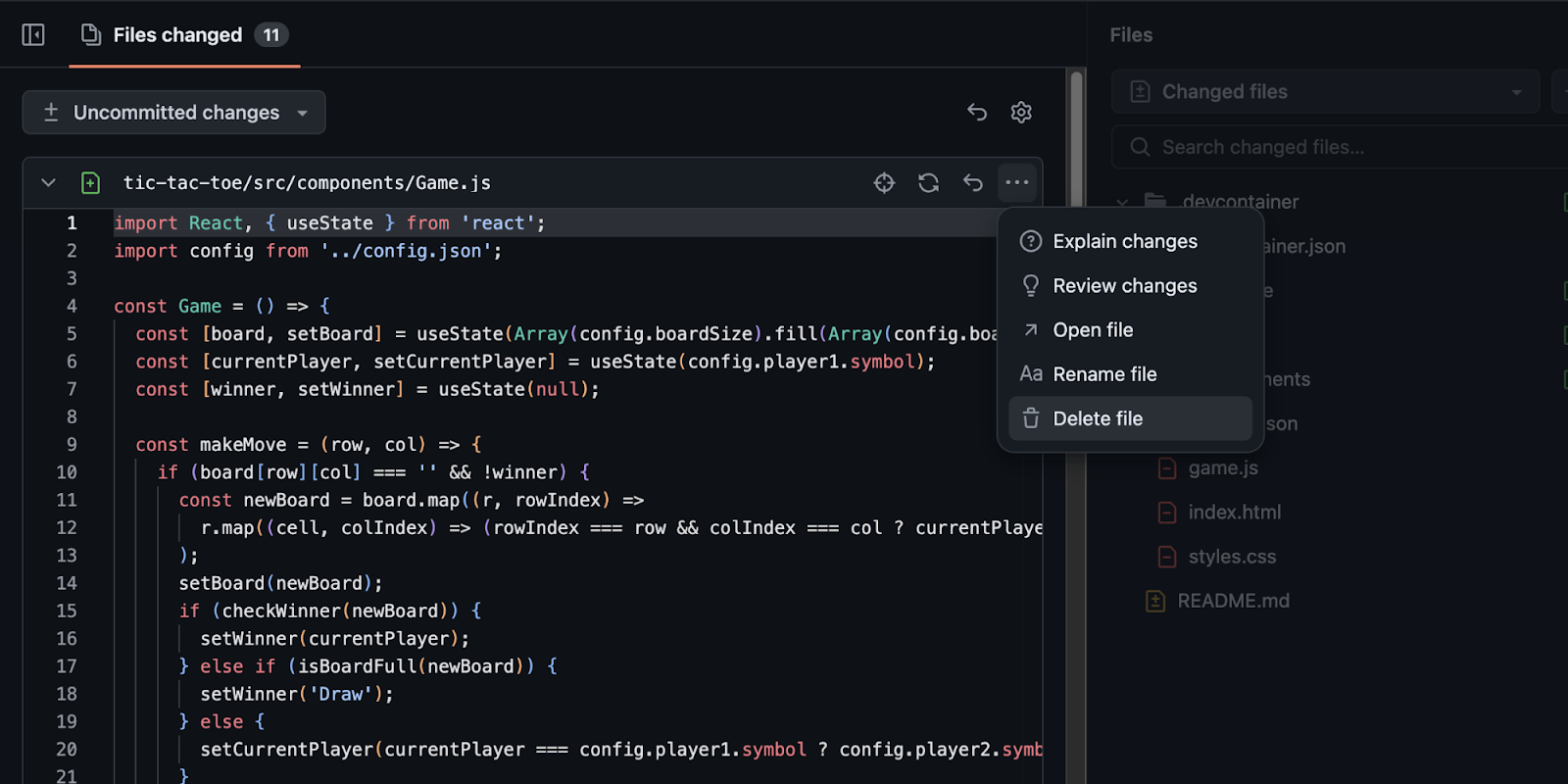Click the code line 'setBoard(newBoard);'
This screenshot has width=1568, height=784.
[x=280, y=583]
